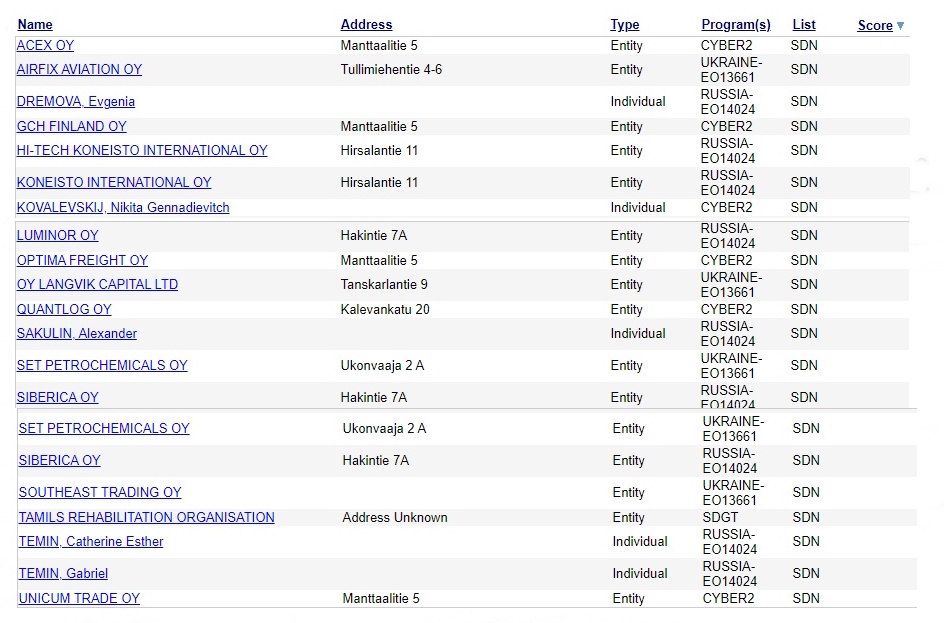Image resolution: width=944 pixels, height=623 pixels.
Task: Click 'Individual' in the TEMIN, Gabriel row
Action: [640, 574]
